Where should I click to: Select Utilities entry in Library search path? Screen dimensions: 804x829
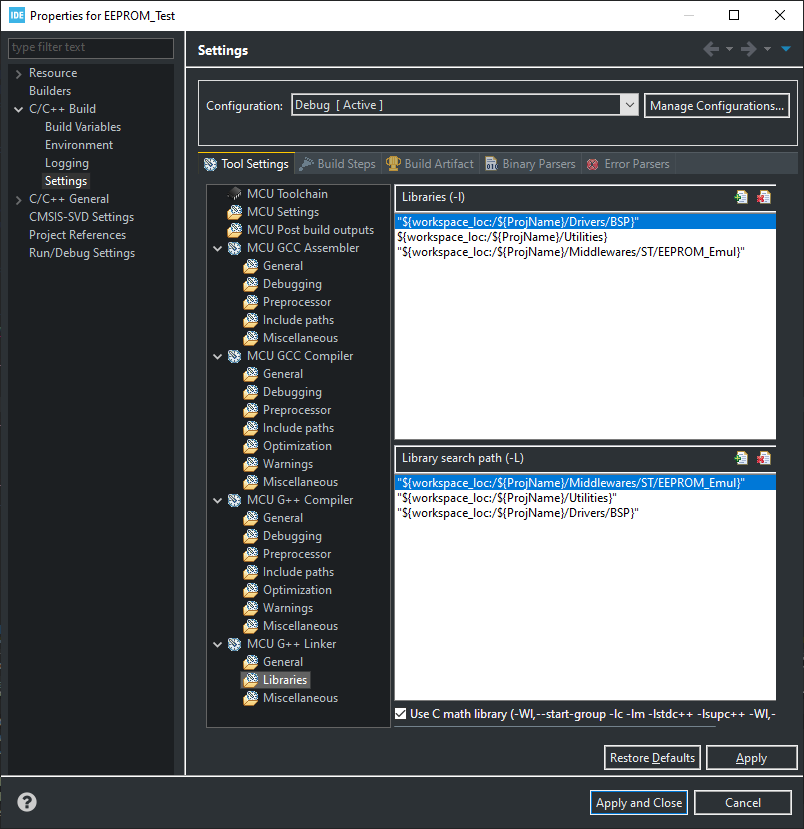[585, 498]
